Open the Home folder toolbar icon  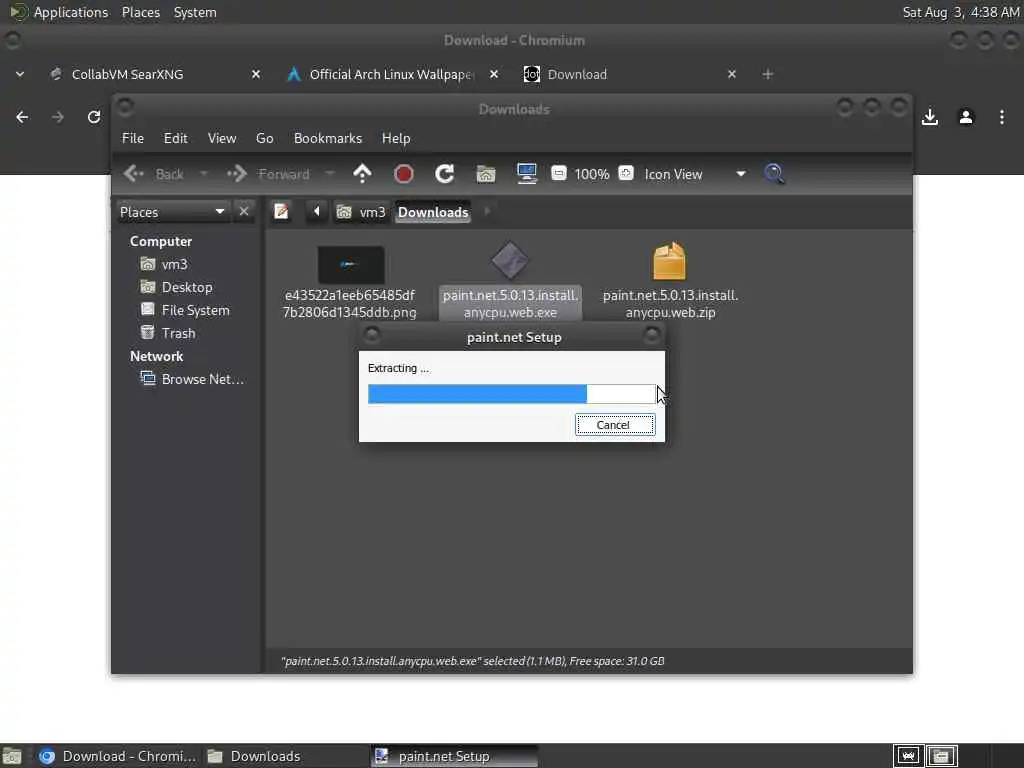pyautogui.click(x=486, y=174)
